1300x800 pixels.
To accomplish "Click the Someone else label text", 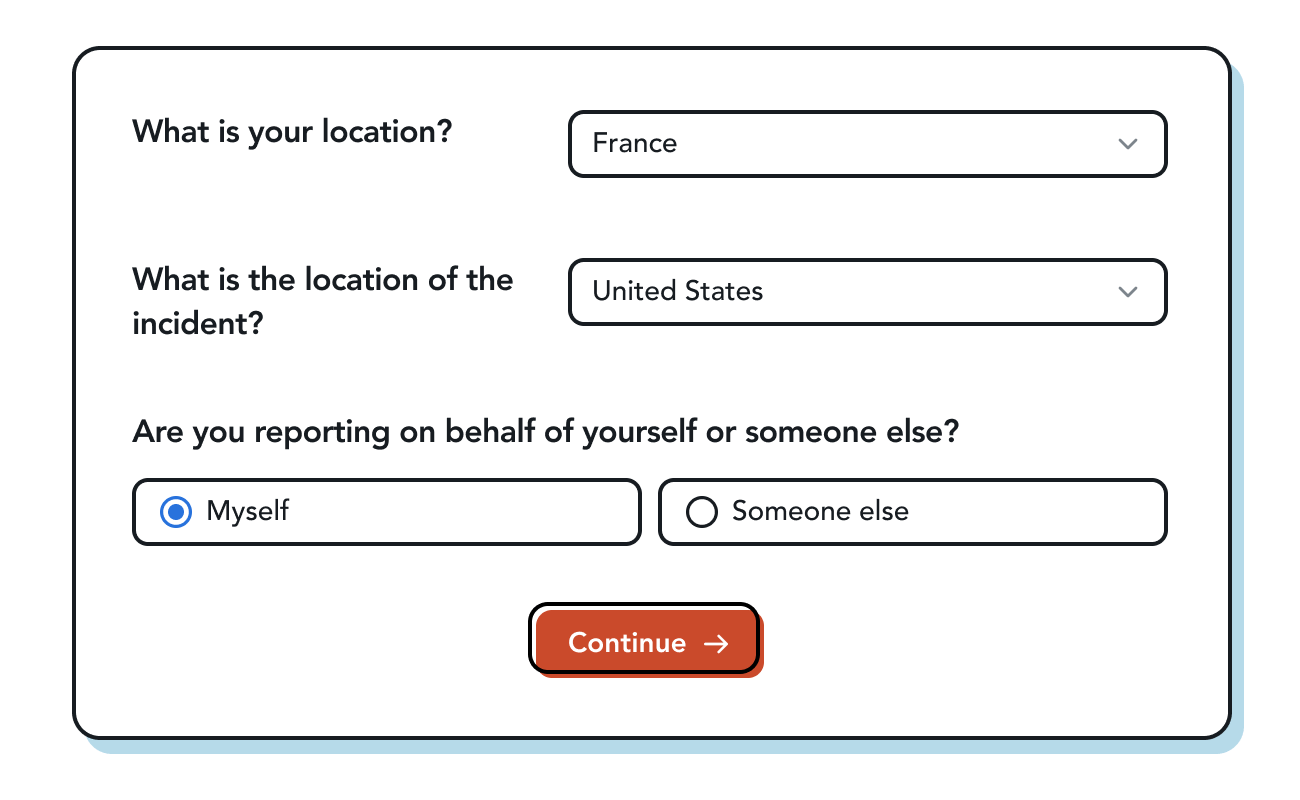I will click(820, 512).
